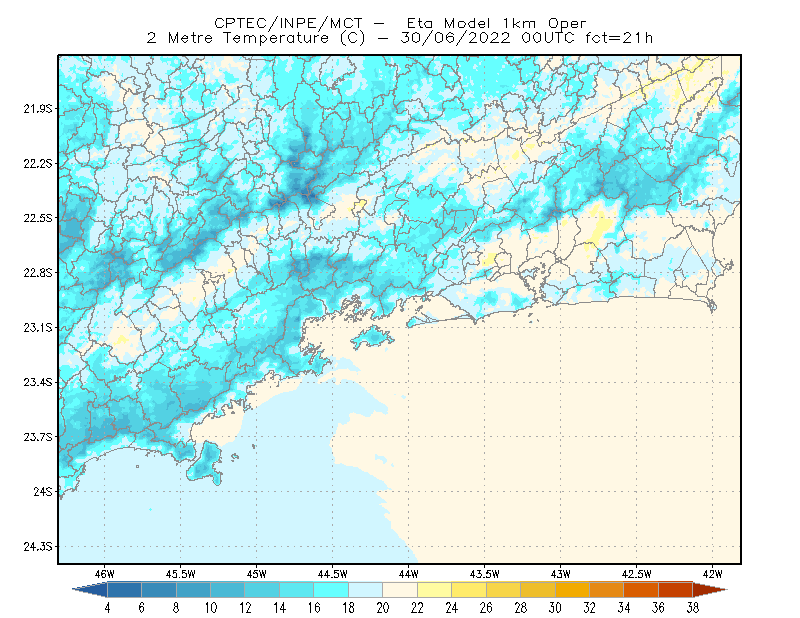
Task: Click the 28-30 amber legend swatch
Action: coord(538,590)
